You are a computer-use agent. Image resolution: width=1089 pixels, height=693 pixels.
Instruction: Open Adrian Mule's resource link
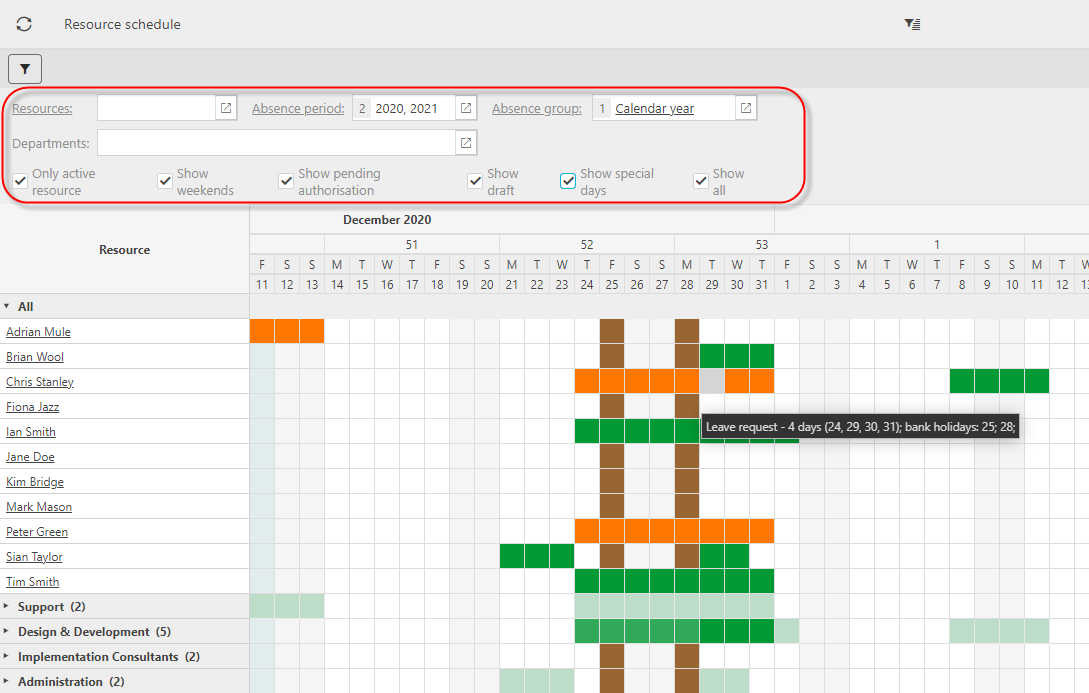click(x=38, y=332)
